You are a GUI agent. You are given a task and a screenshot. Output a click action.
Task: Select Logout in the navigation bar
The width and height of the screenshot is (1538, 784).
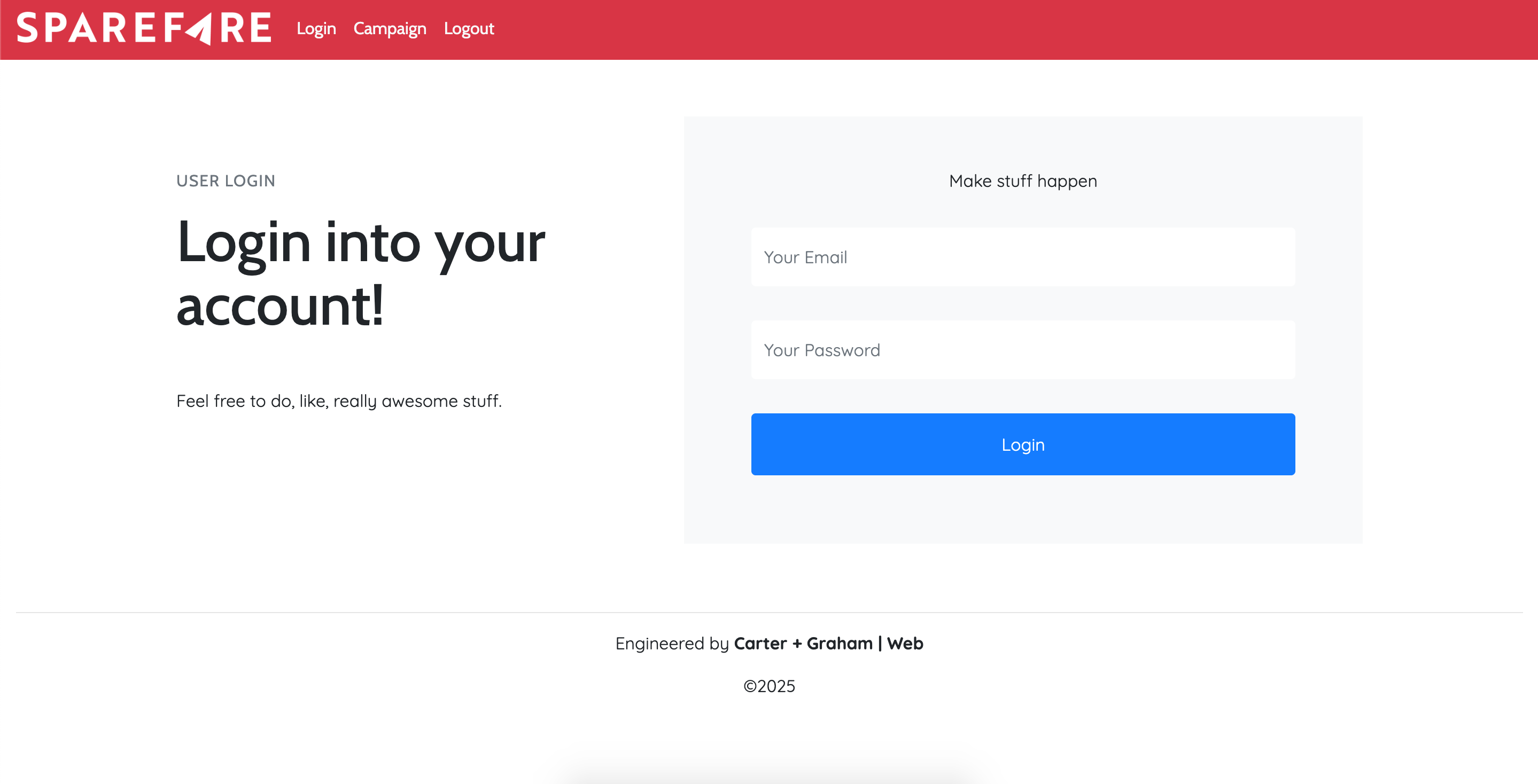[469, 29]
